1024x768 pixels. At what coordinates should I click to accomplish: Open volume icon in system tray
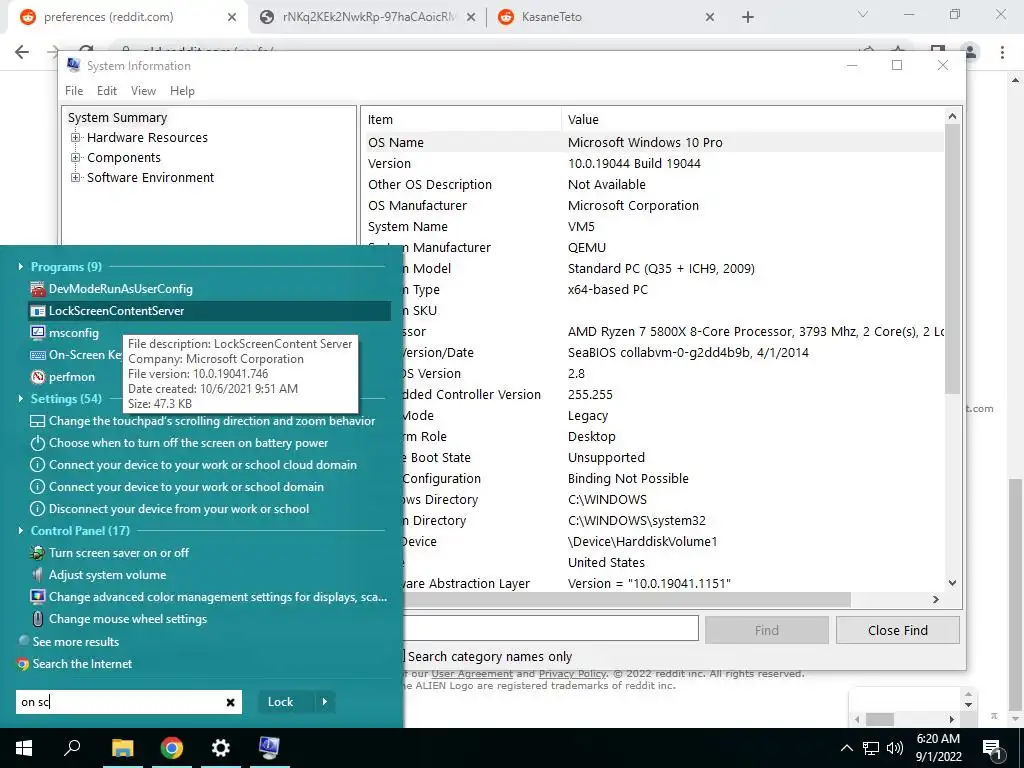pos(895,748)
